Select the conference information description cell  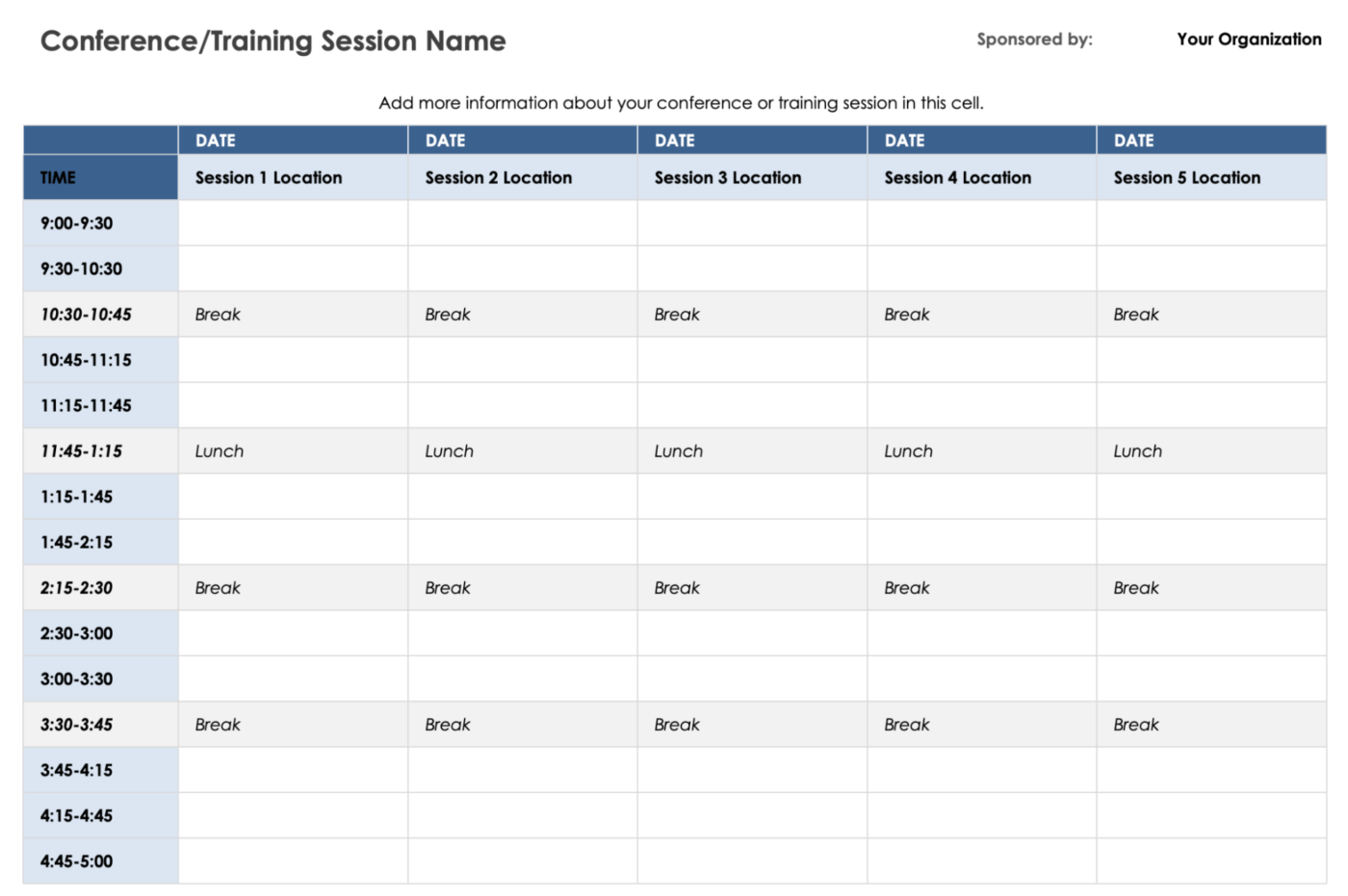(x=681, y=103)
